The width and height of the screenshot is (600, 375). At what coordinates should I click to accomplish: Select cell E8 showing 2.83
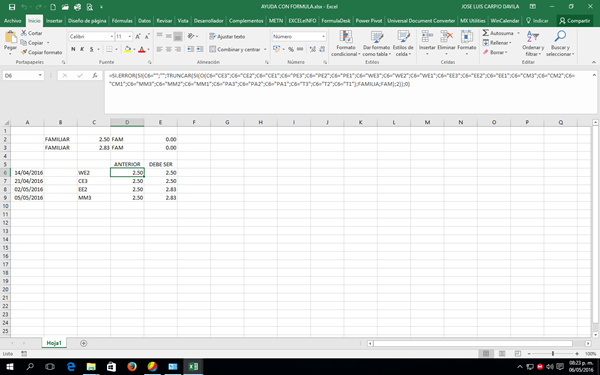tap(161, 189)
